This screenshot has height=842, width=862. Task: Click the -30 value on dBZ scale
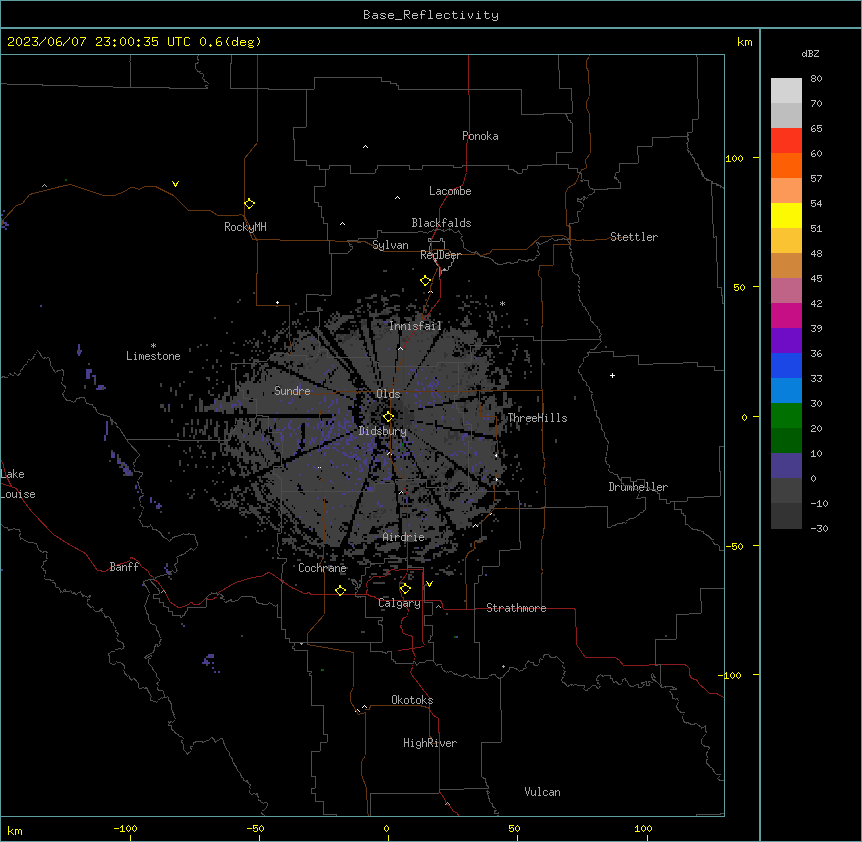[x=819, y=529]
